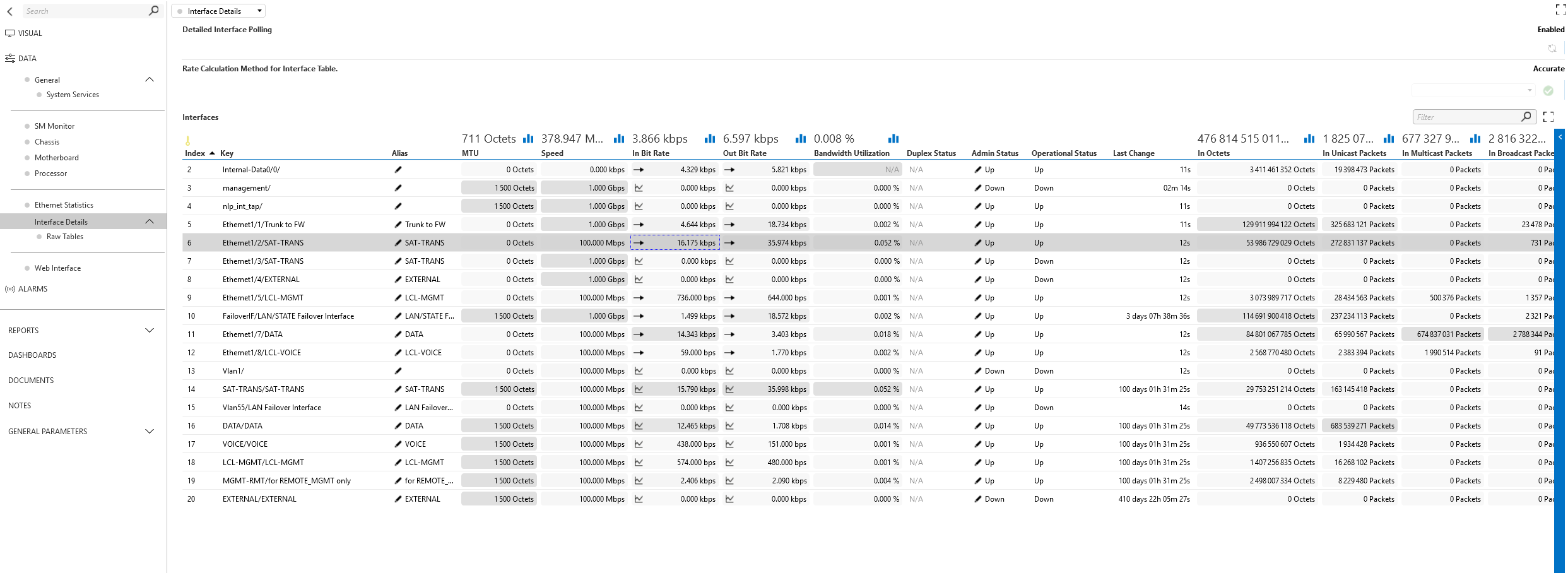
Task: Open Out Bit Rate trend icon for EXTERNAL/EXTERNAL
Action: tap(729, 499)
